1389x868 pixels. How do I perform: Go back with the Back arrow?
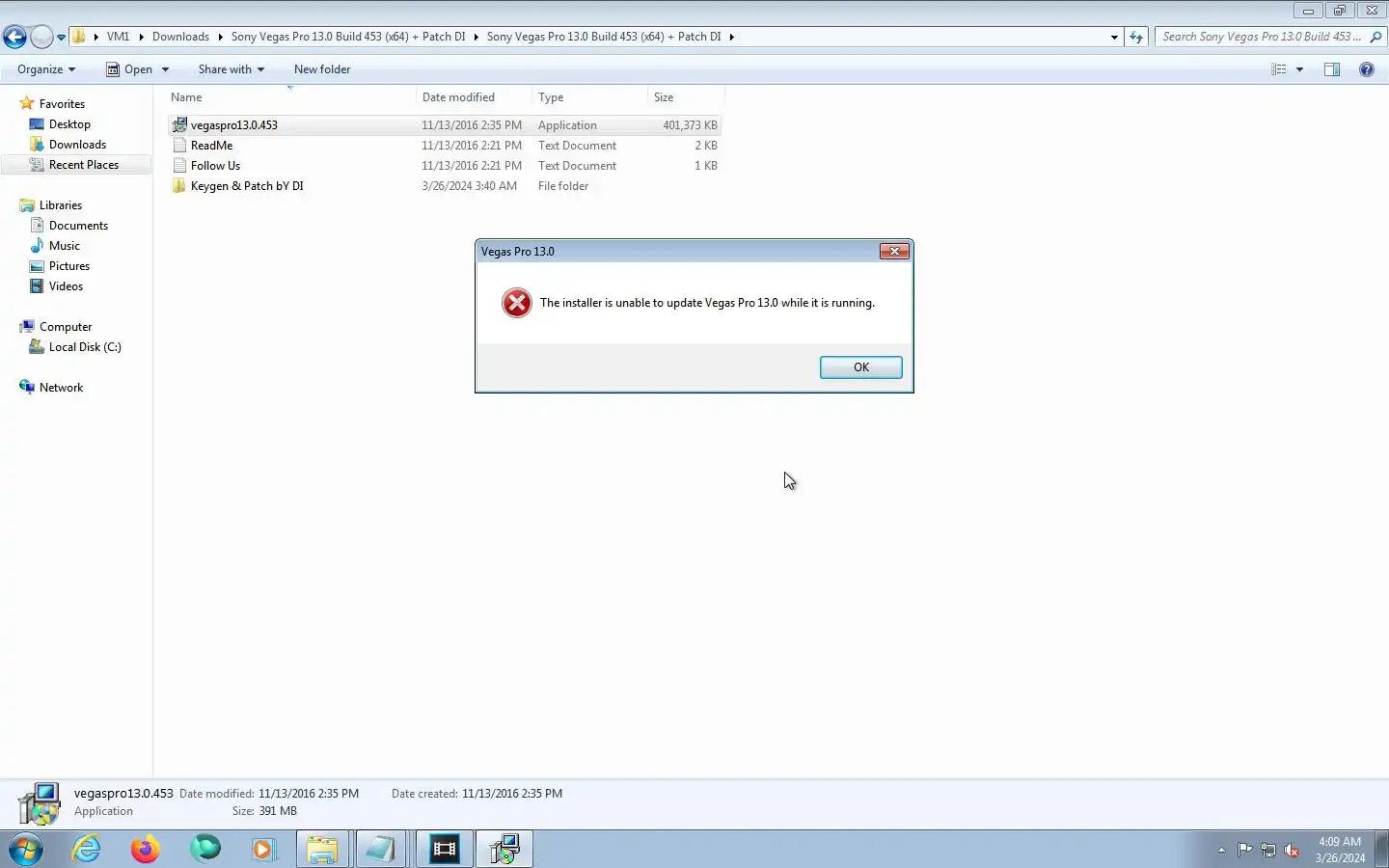[x=14, y=37]
